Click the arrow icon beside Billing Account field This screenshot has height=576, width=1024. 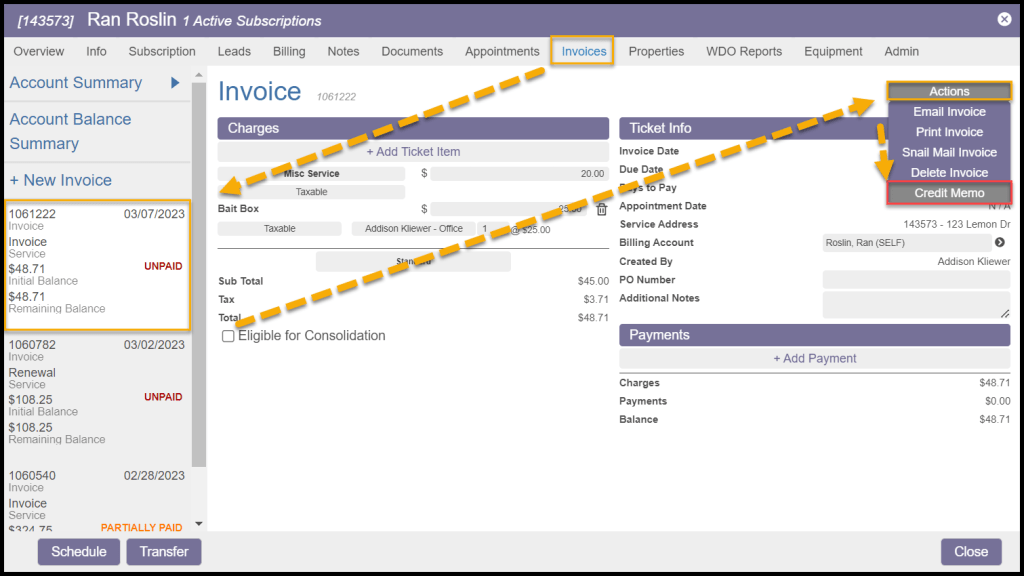click(999, 243)
